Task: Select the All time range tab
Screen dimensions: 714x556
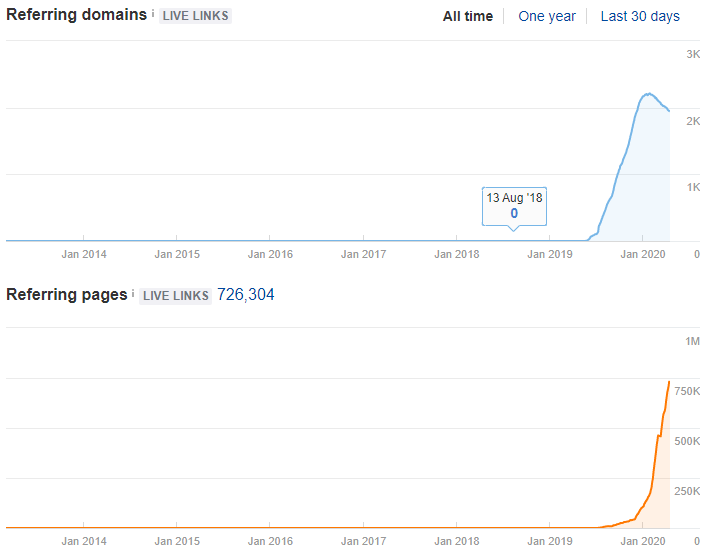Action: pyautogui.click(x=467, y=16)
